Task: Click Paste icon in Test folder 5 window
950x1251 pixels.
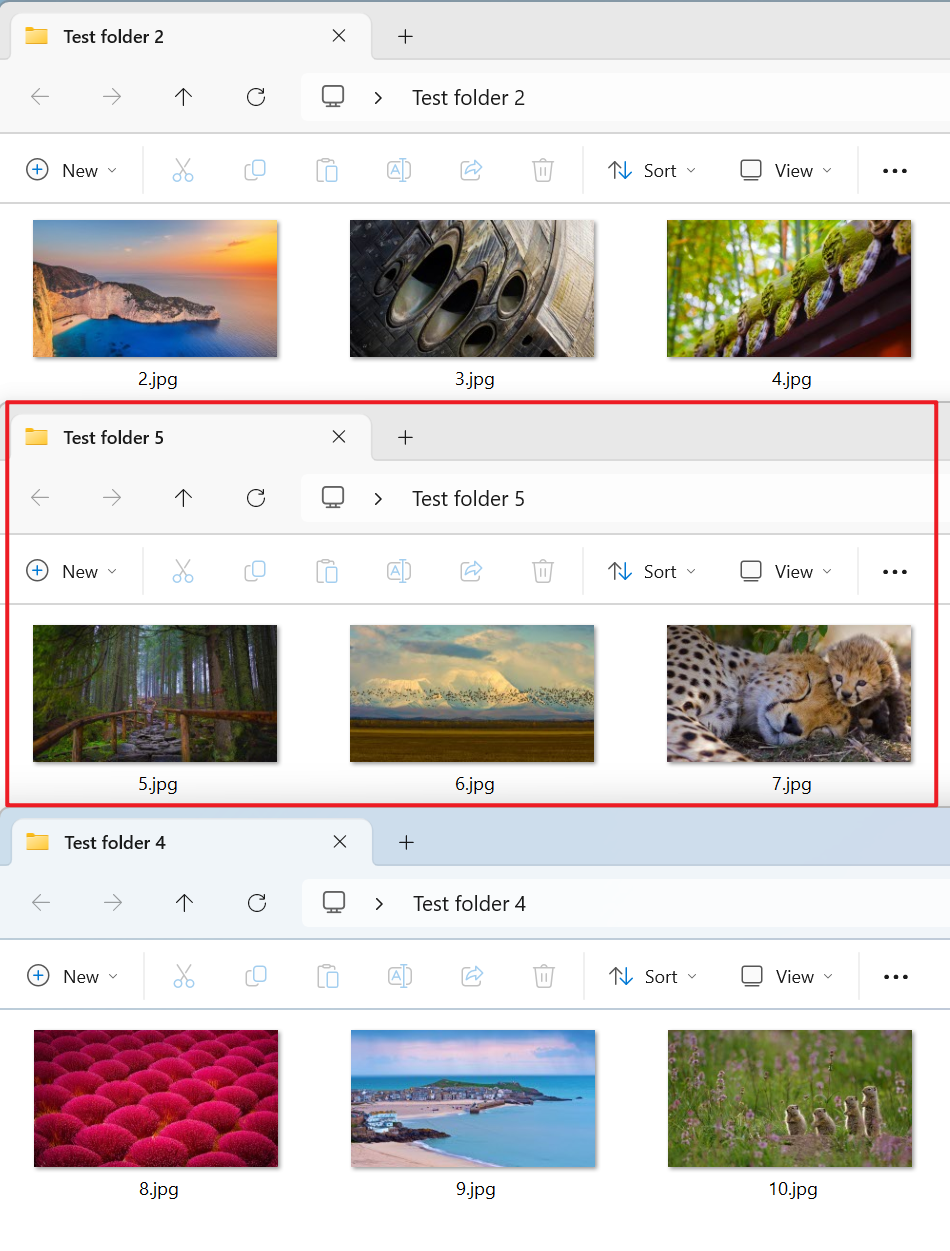Action: point(326,571)
